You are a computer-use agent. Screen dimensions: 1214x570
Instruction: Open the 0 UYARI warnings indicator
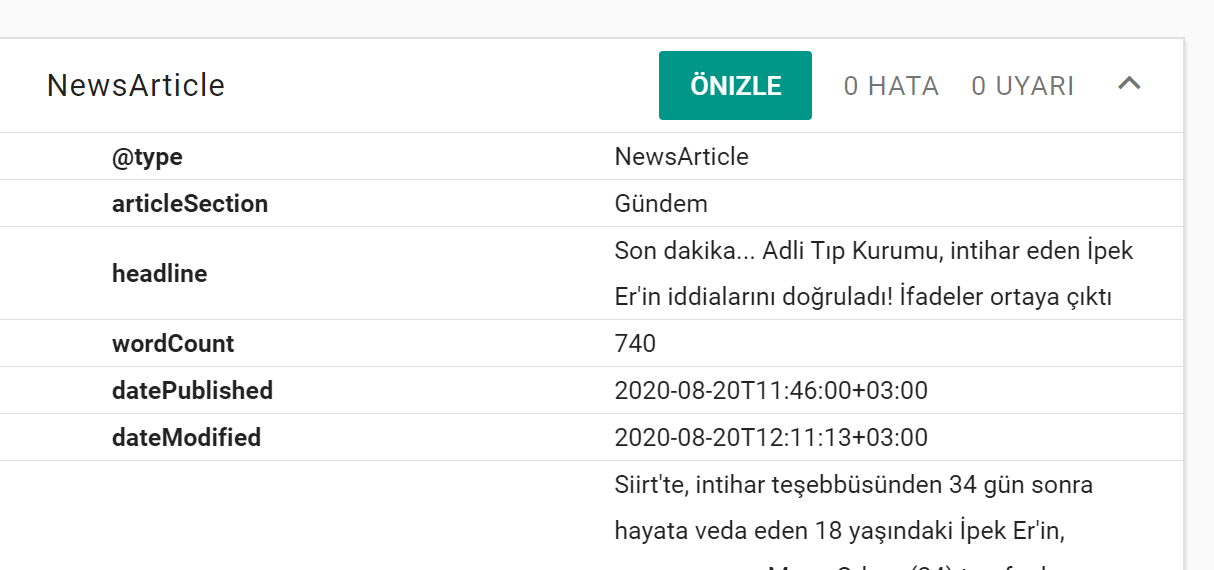[x=1022, y=87]
